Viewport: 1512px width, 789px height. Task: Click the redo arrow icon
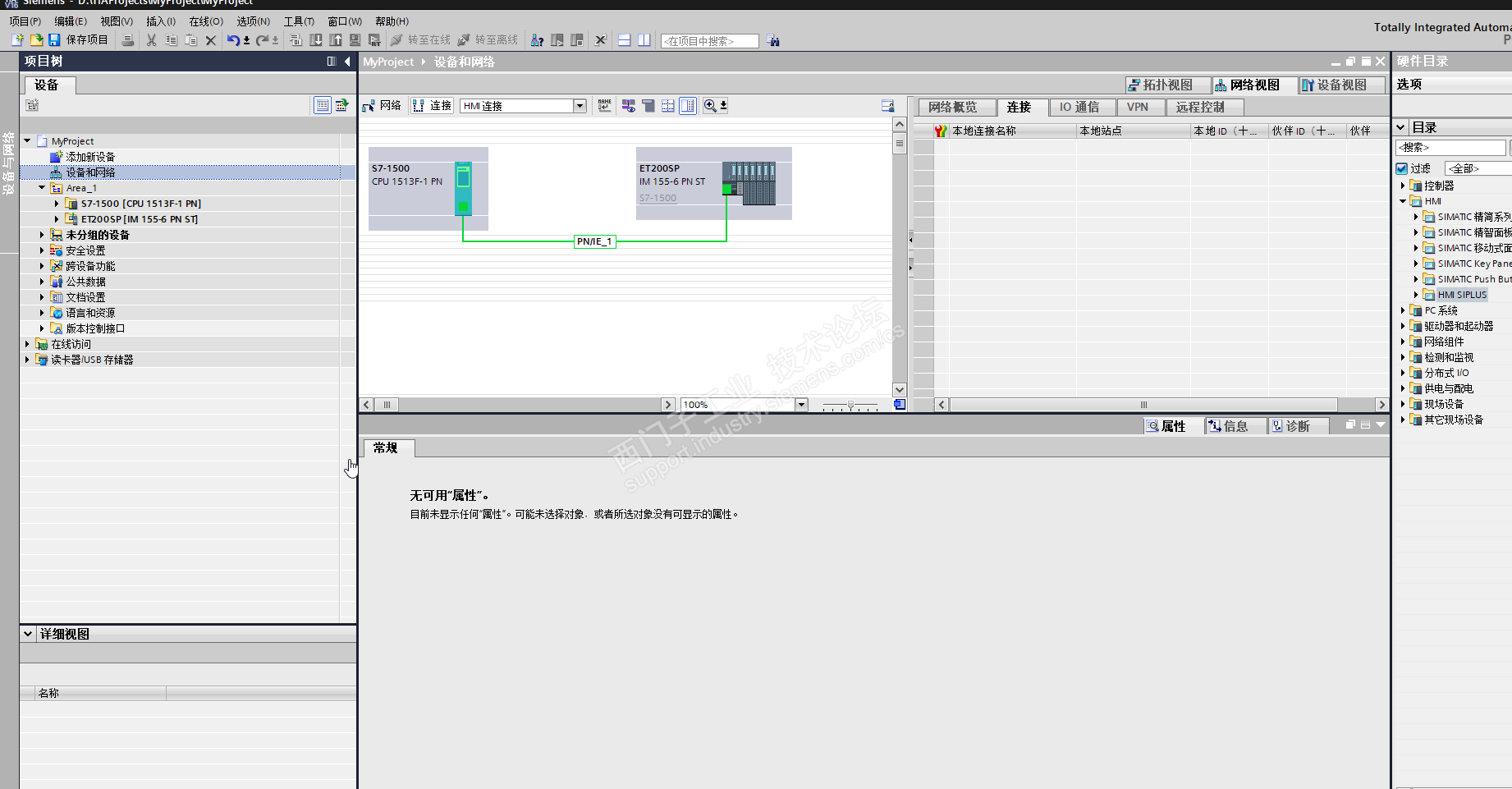(263, 40)
